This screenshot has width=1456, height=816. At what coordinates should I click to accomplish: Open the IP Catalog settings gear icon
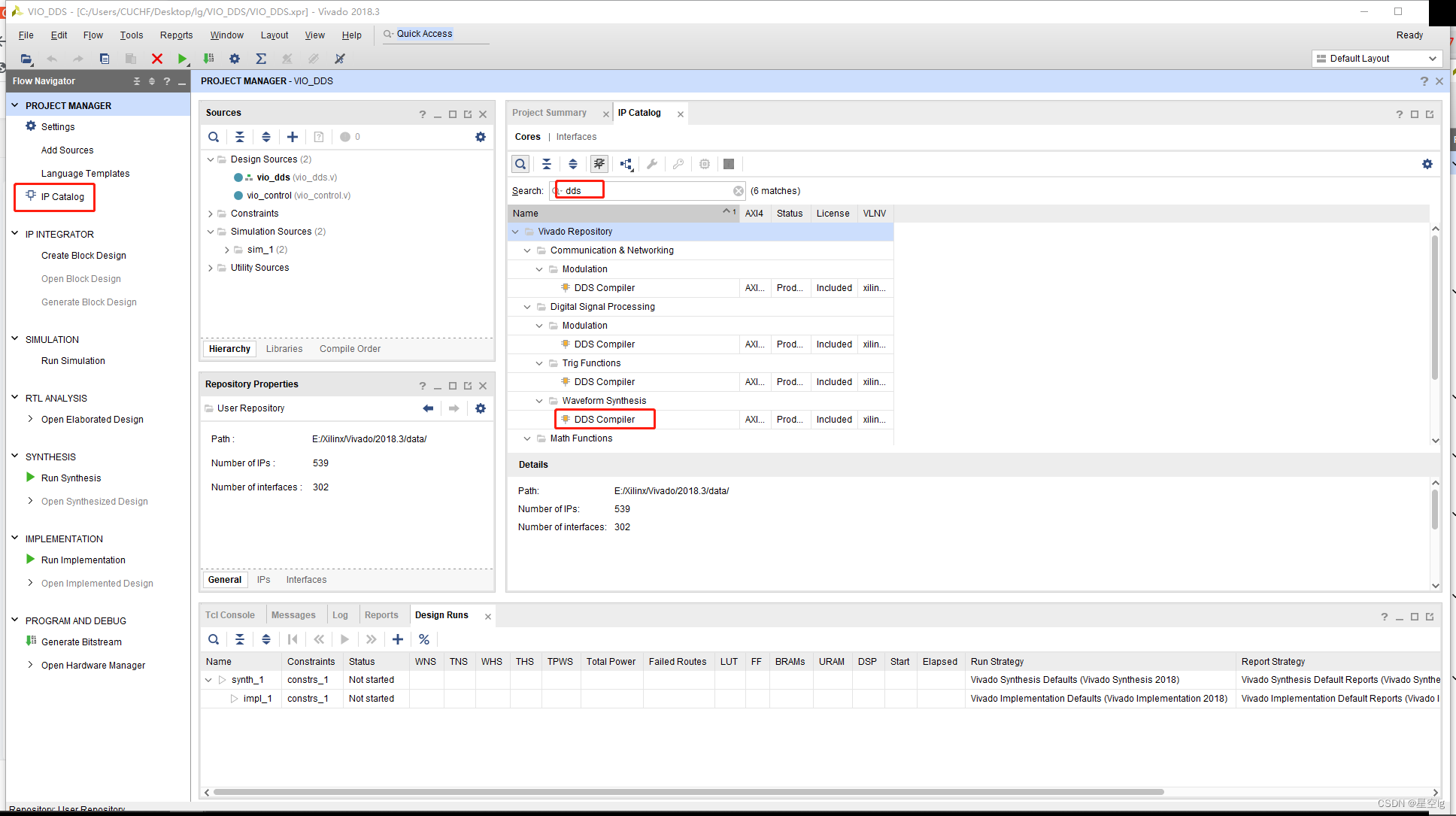[x=1427, y=164]
